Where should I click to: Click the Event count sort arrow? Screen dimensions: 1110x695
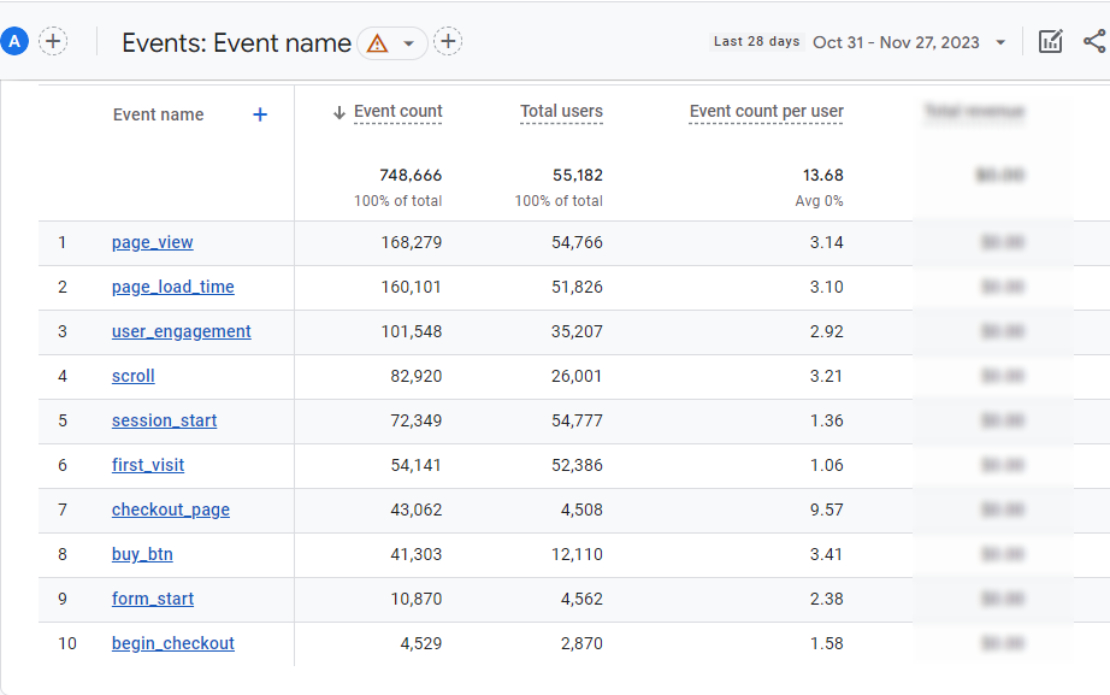point(339,113)
